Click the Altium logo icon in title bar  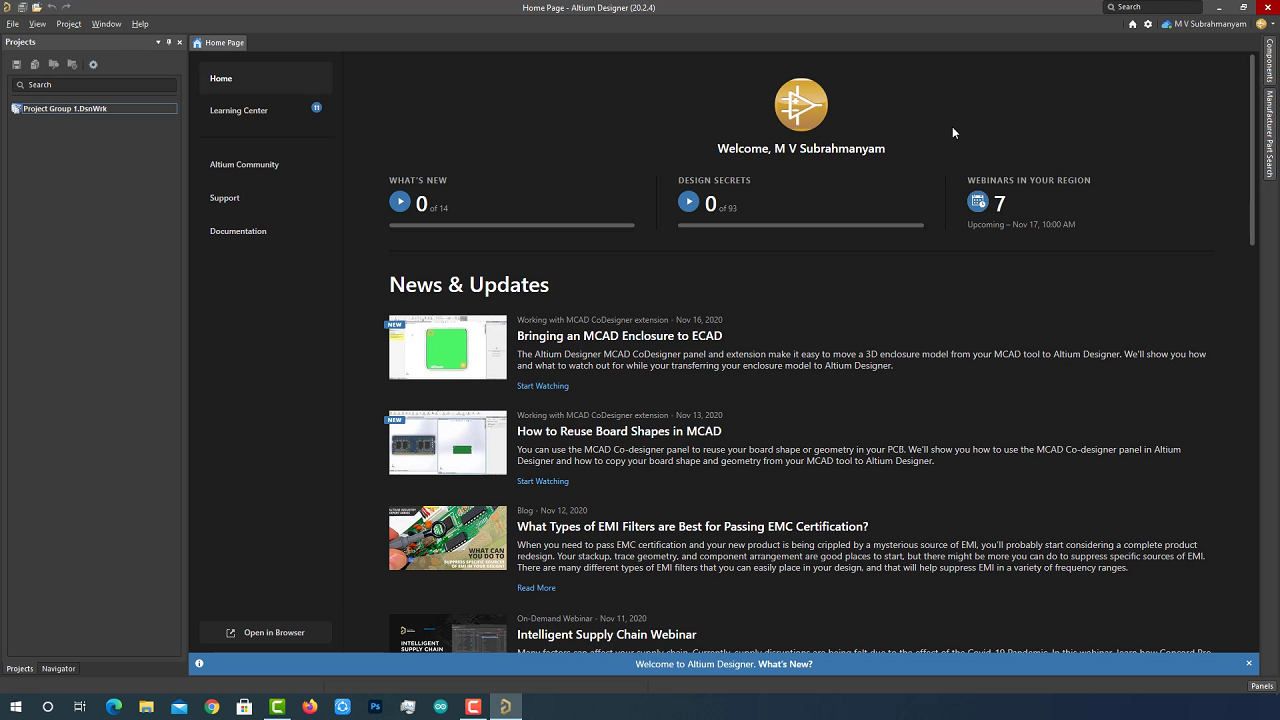[7, 7]
